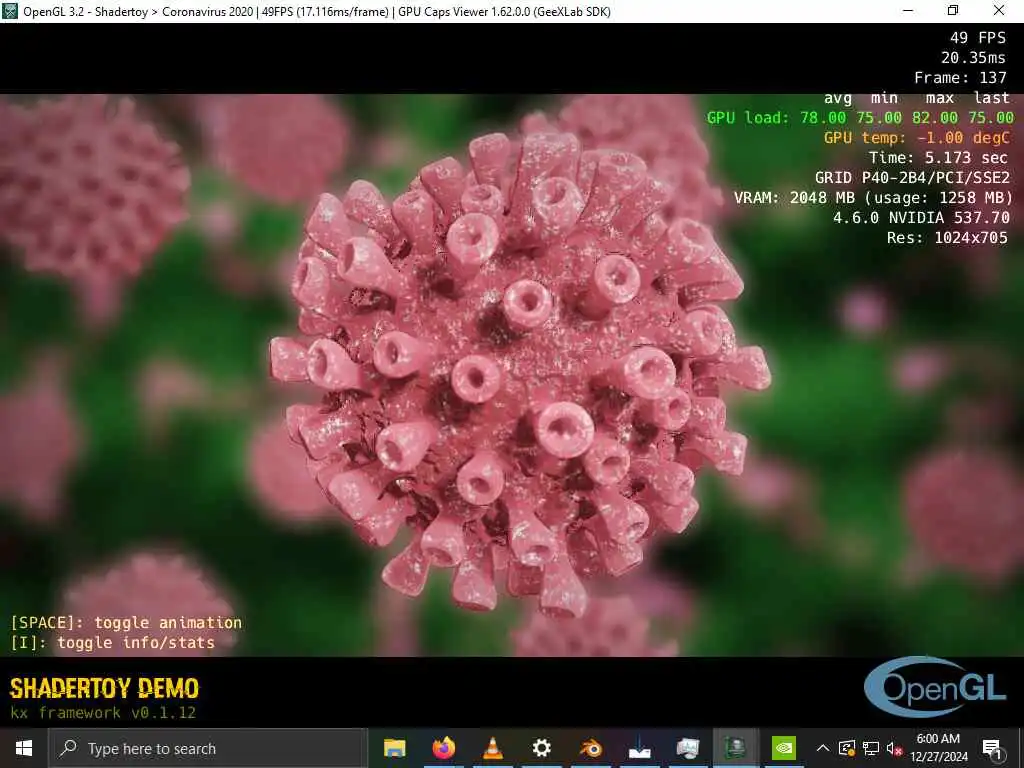The image size is (1024, 768).
Task: Click the OpenGL logo
Action: 935,687
